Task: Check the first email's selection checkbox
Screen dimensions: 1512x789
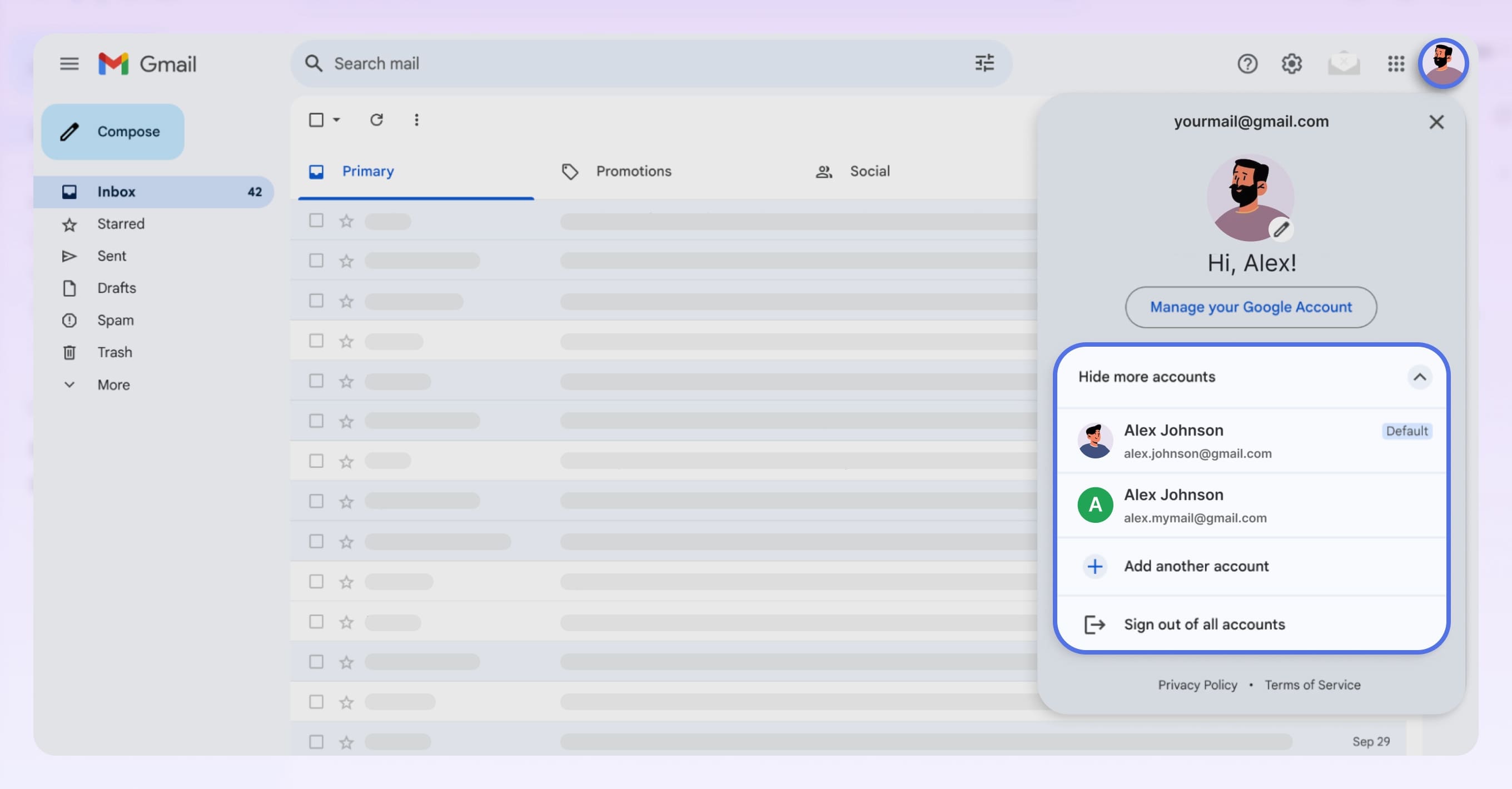Action: click(x=316, y=221)
